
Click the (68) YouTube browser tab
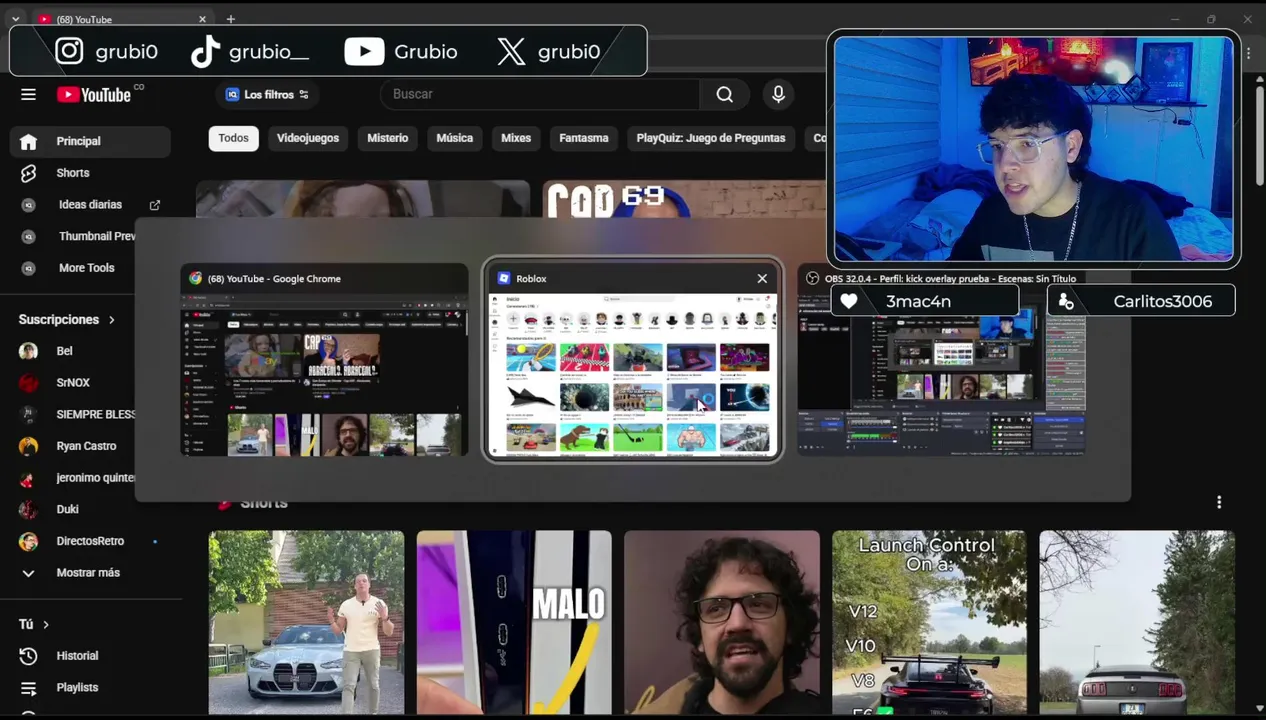[120, 19]
